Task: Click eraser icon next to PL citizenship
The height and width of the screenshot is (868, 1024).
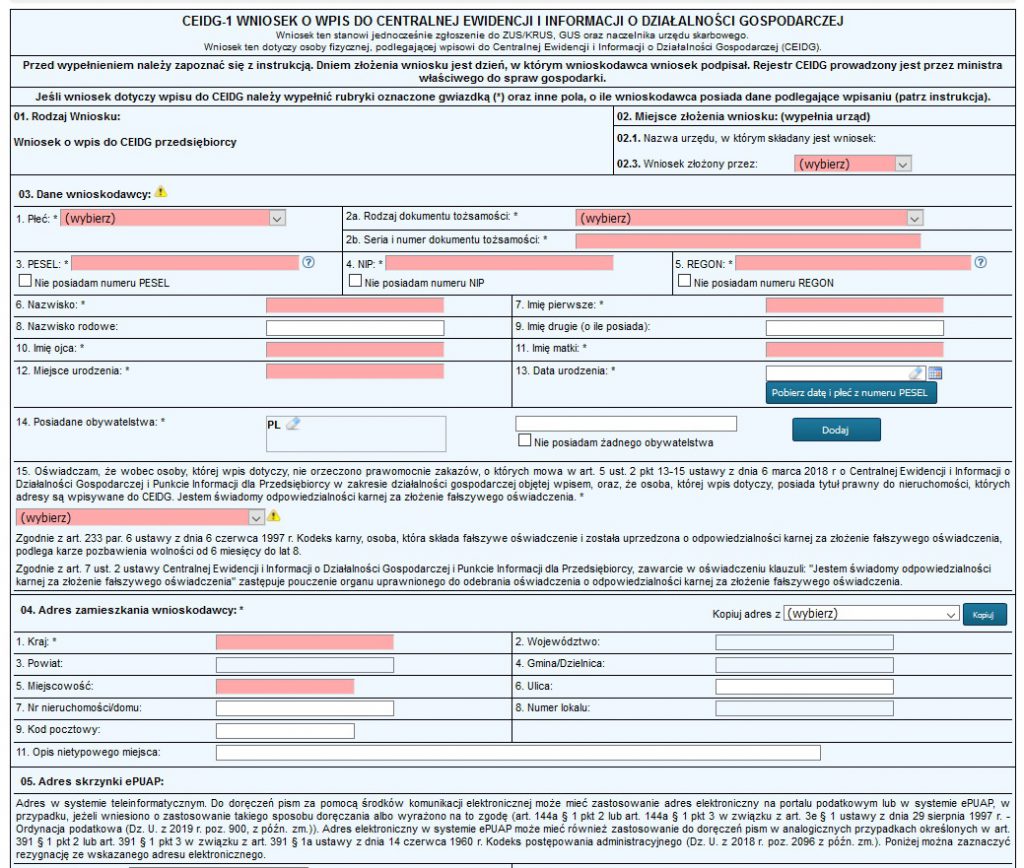Action: (x=292, y=424)
